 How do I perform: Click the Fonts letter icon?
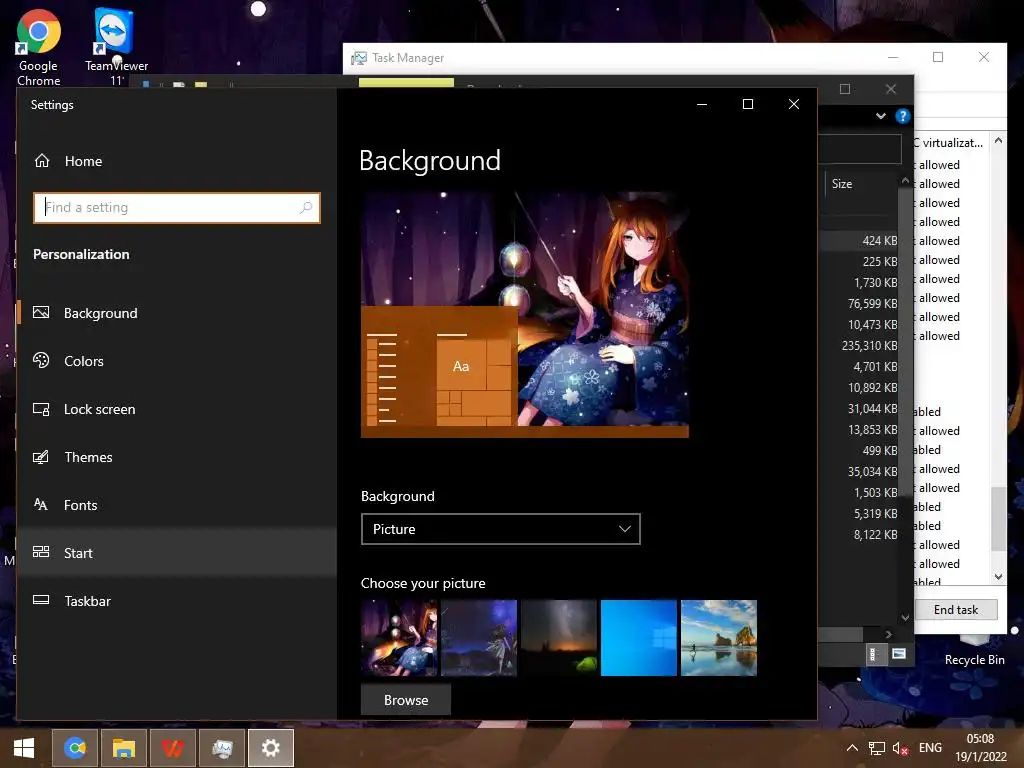click(x=40, y=504)
